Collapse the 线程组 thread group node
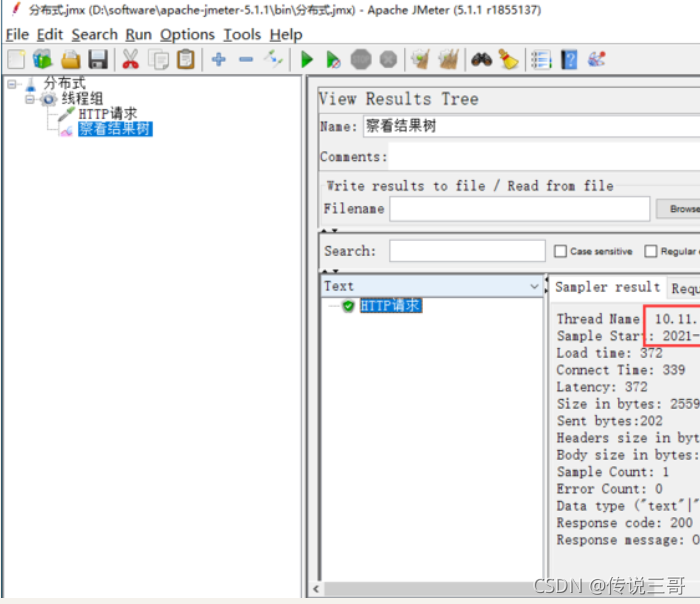Viewport: 700px width, 604px height. pos(30,99)
